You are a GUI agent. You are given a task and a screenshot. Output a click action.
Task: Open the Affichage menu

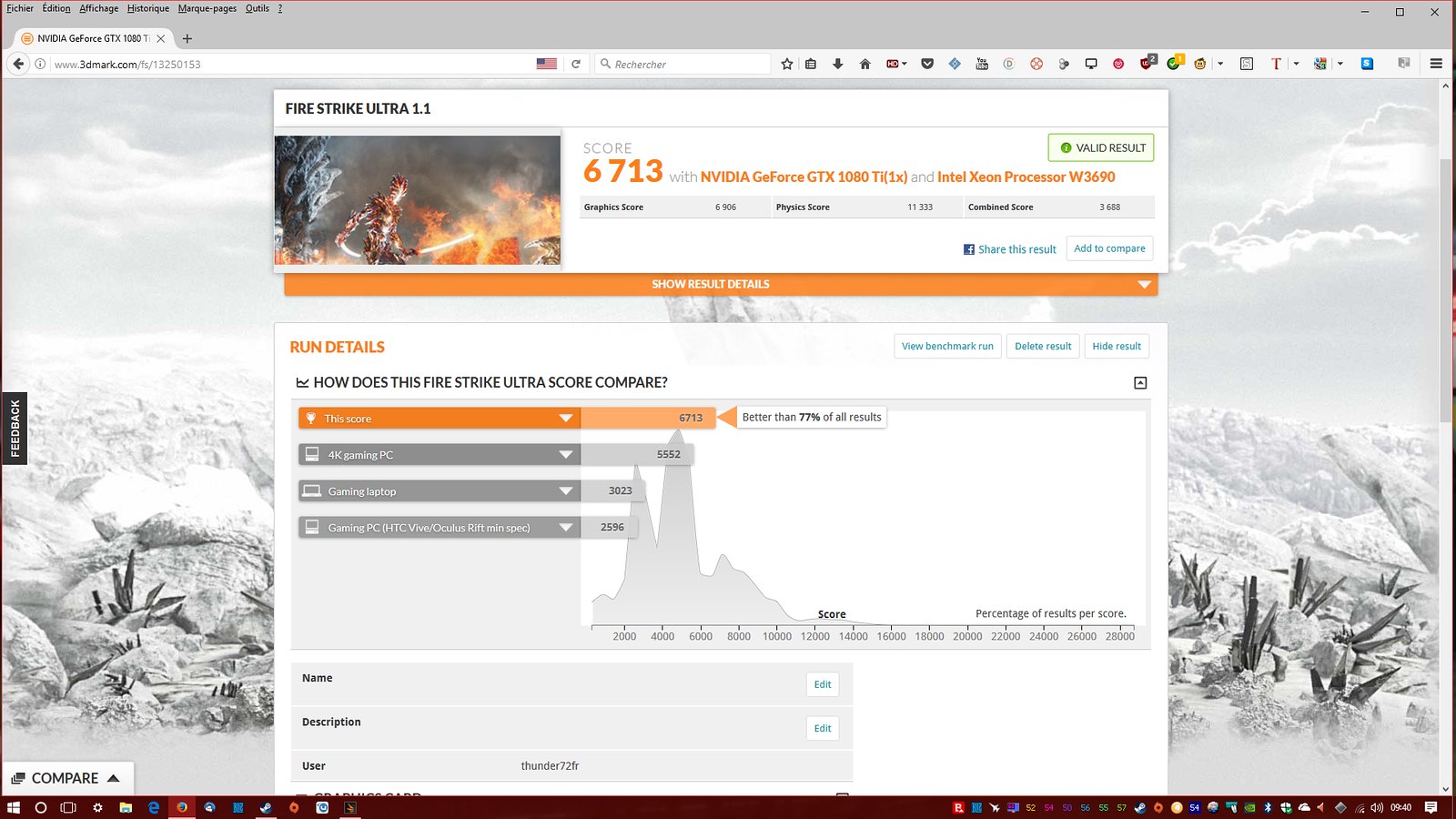(99, 8)
